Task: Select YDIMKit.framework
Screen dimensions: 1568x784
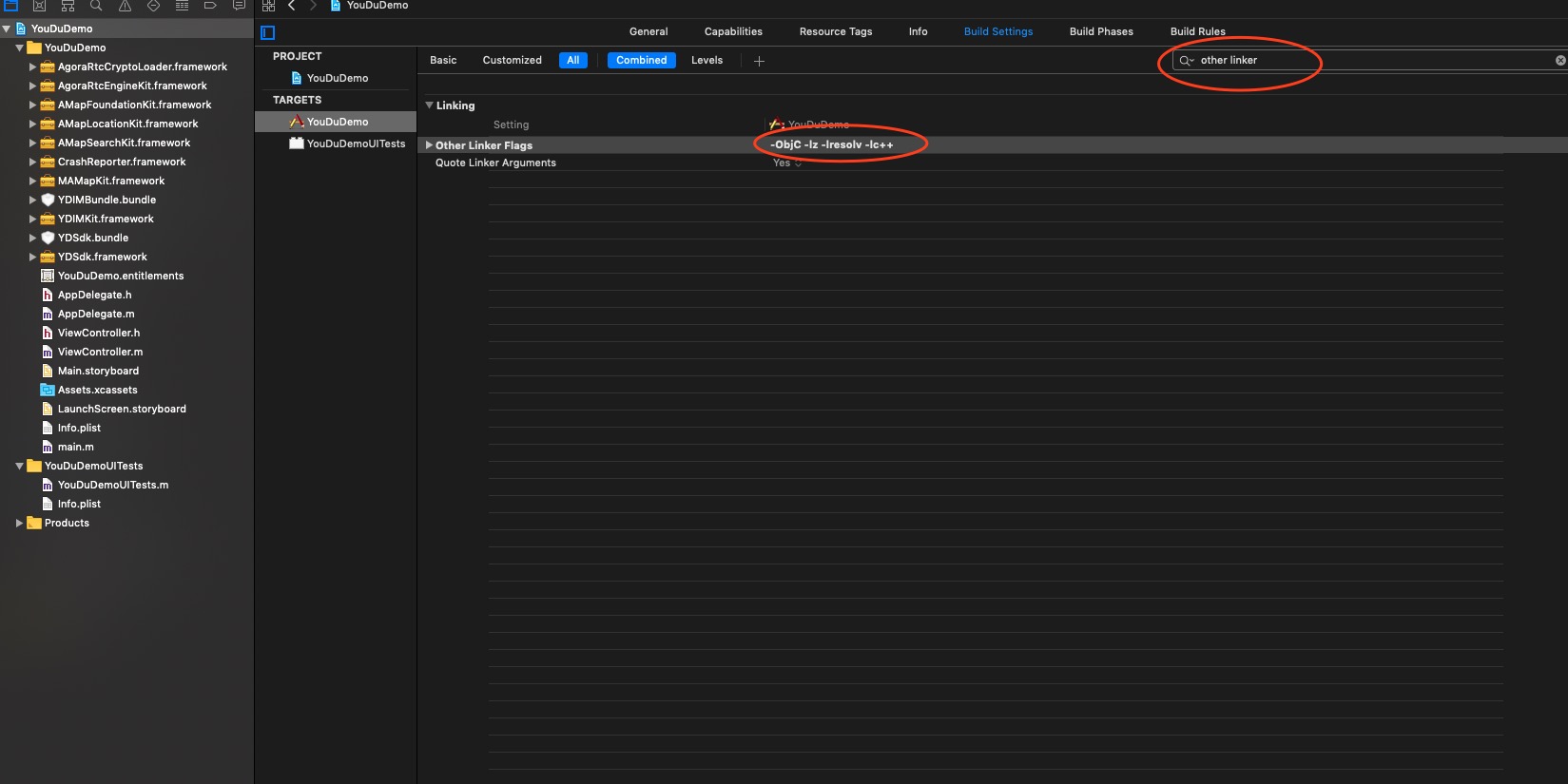Action: pos(106,219)
